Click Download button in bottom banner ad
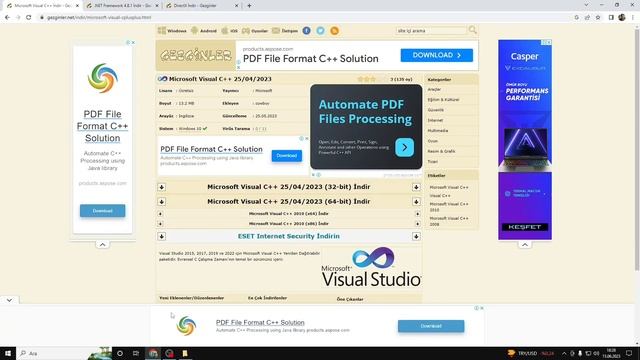 431,326
